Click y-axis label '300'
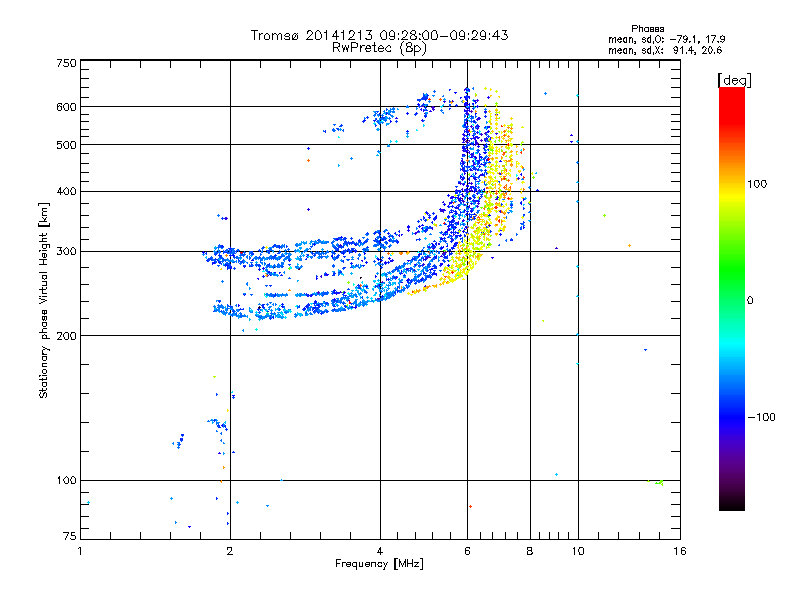This screenshot has height=600, width=800. 66,252
